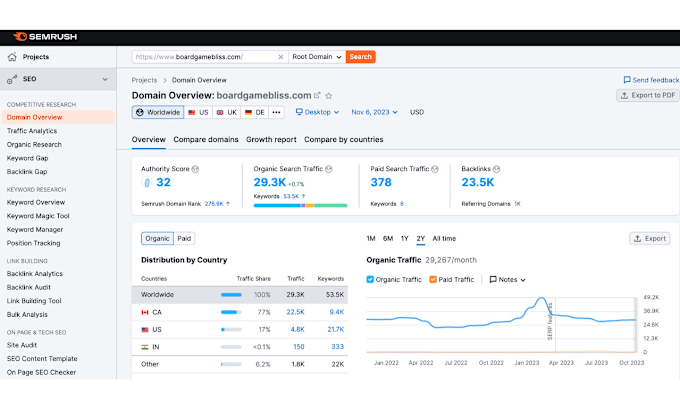Uncheck Paid Traffic checkbox

(x=433, y=279)
